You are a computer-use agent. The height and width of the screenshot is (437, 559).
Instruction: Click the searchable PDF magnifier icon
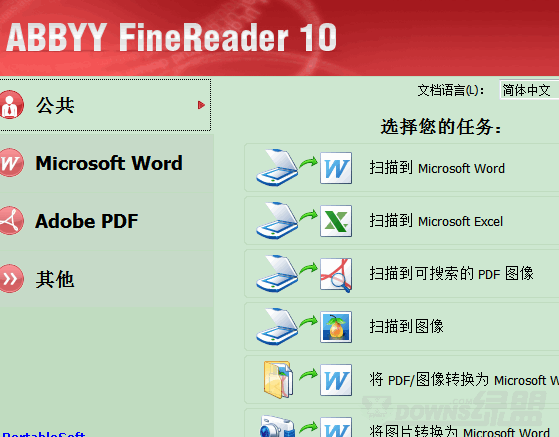tap(336, 274)
